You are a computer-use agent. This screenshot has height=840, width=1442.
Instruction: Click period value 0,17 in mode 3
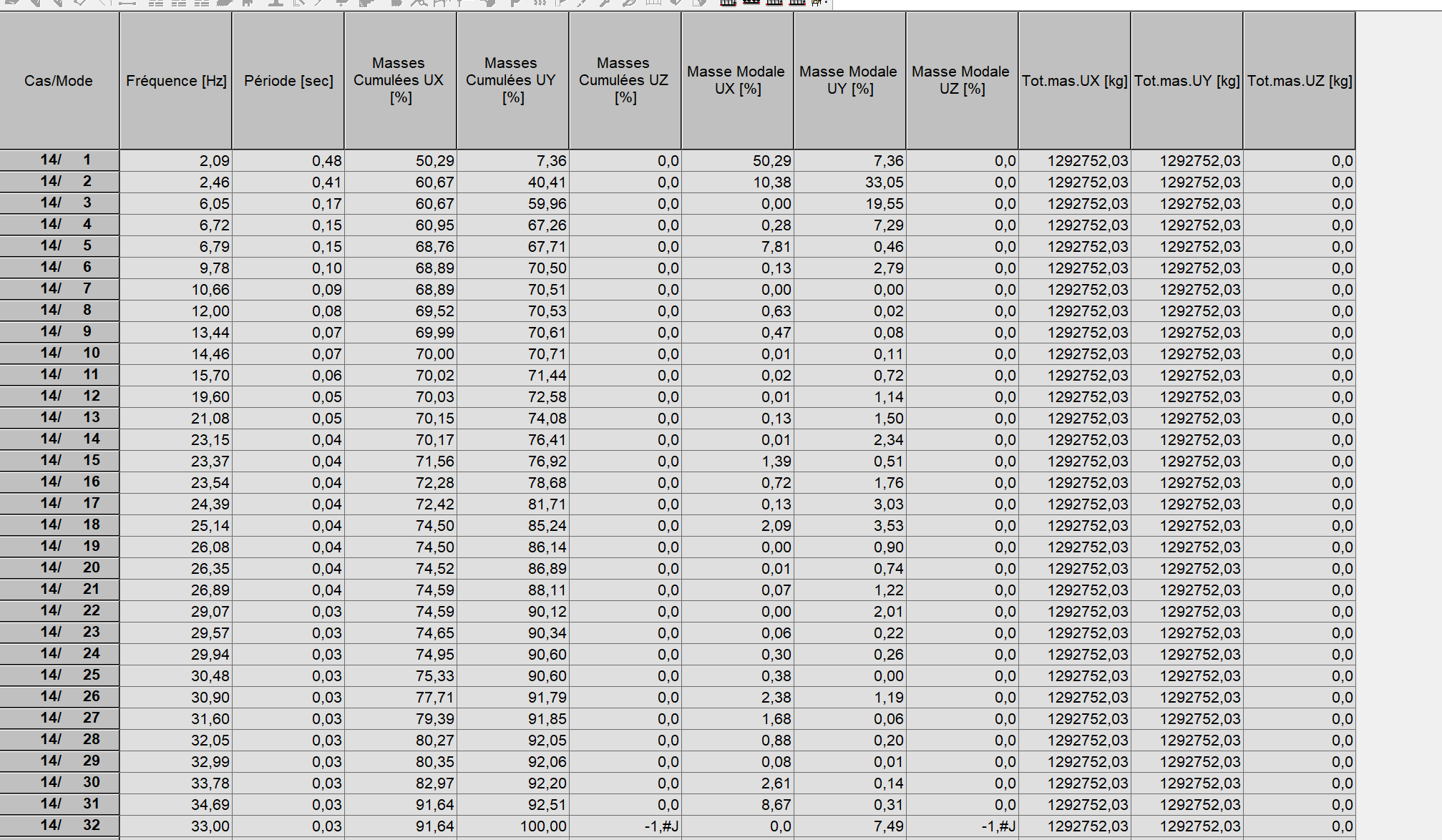tap(288, 204)
